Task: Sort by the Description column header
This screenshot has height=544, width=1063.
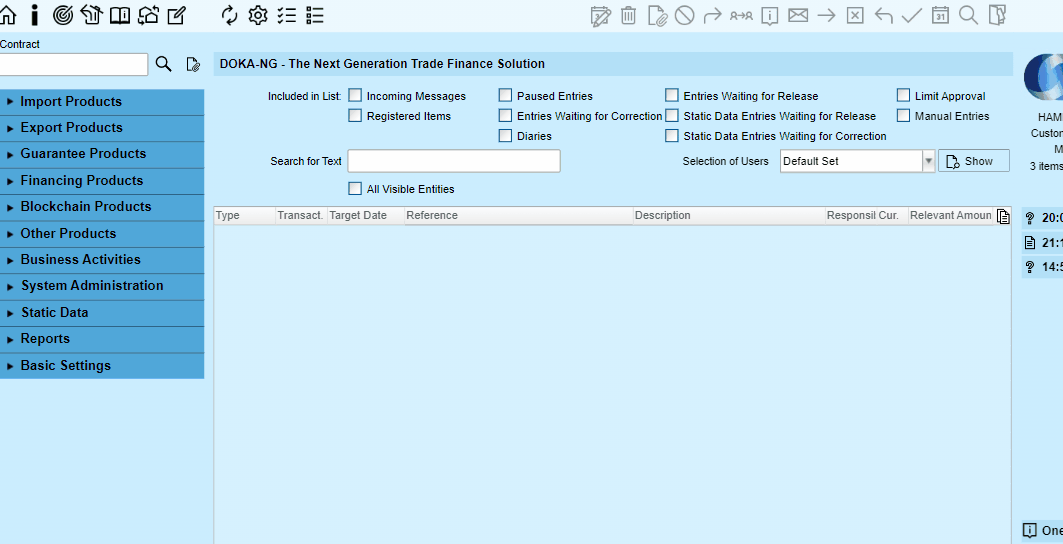Action: click(x=729, y=216)
